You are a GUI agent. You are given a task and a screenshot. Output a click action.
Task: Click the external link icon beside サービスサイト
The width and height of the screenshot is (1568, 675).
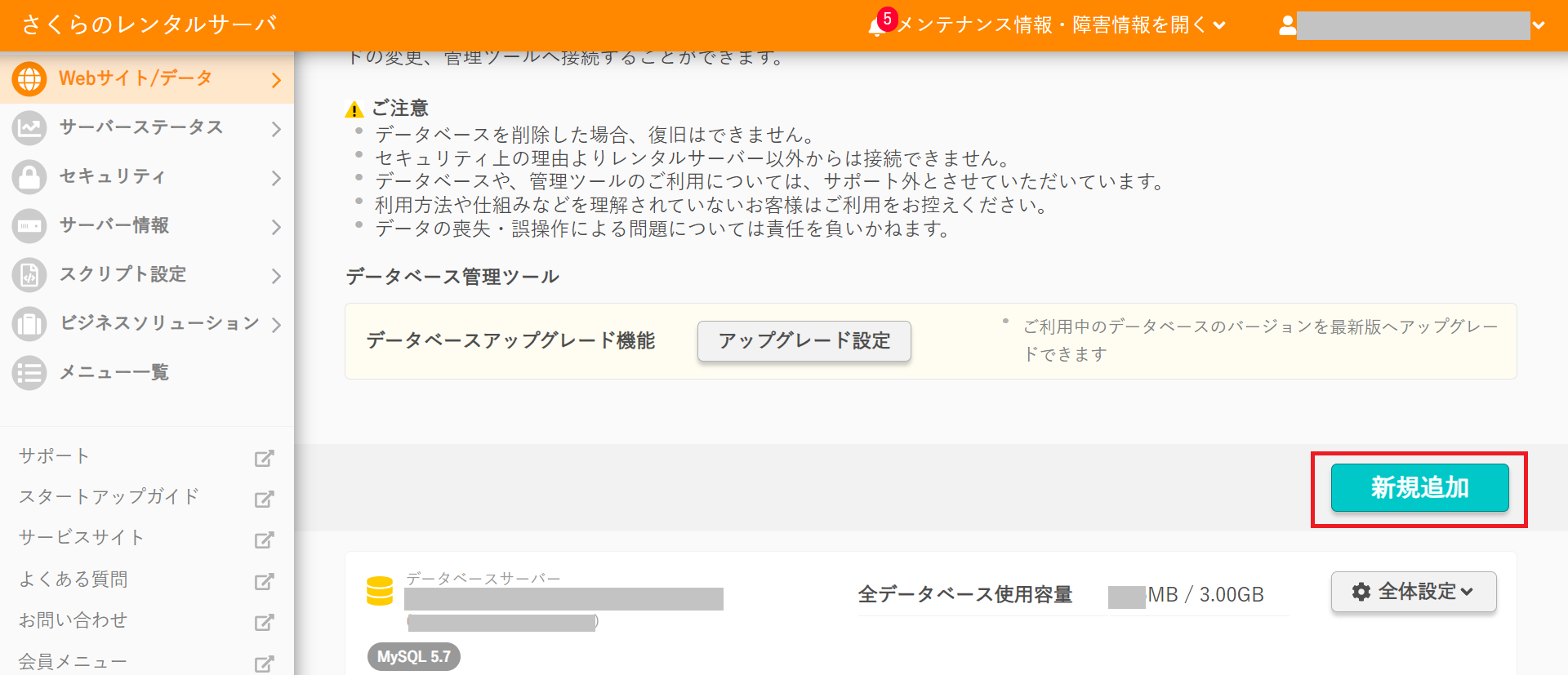tap(264, 540)
